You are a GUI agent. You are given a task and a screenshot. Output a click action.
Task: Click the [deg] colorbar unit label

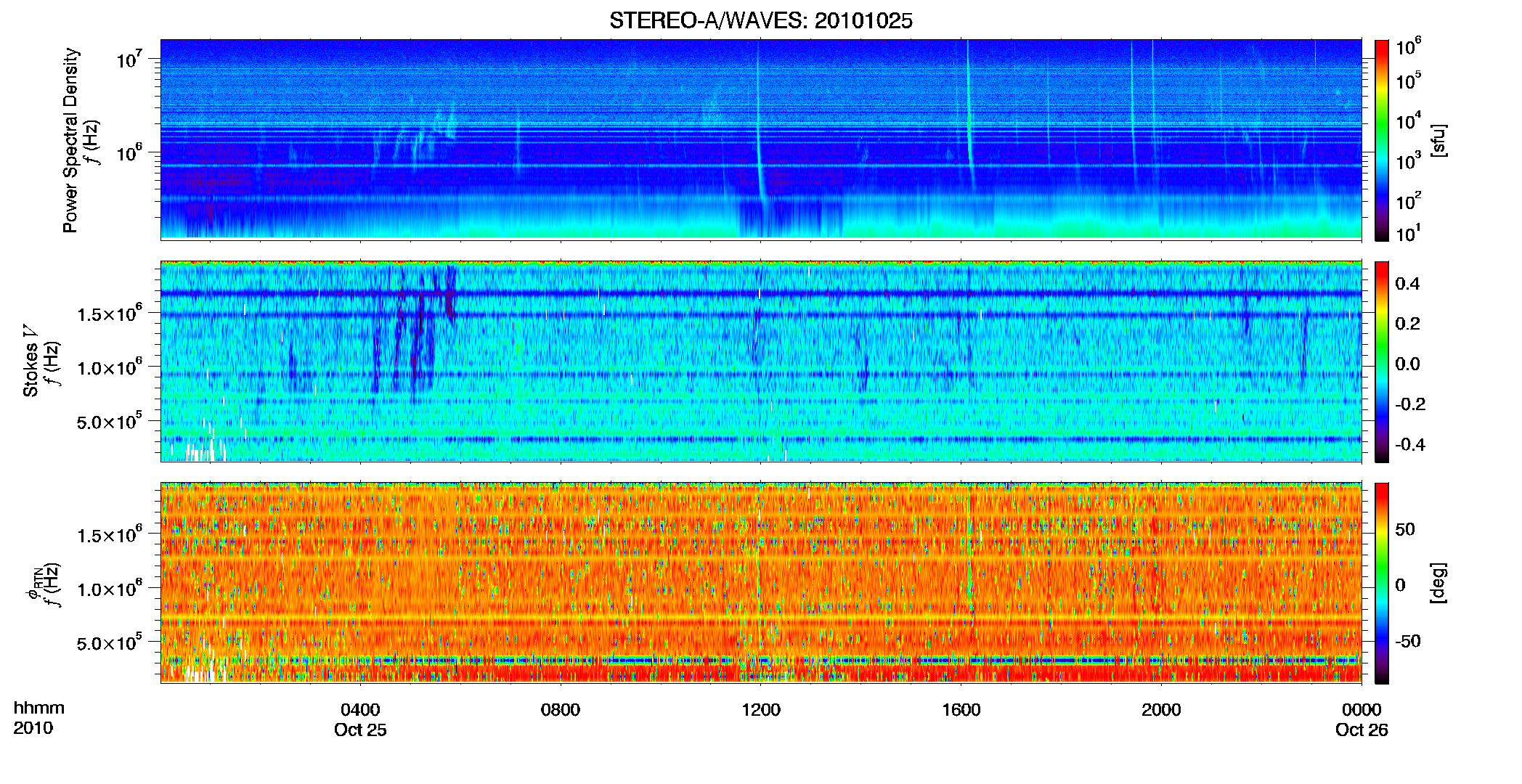[x=1438, y=583]
